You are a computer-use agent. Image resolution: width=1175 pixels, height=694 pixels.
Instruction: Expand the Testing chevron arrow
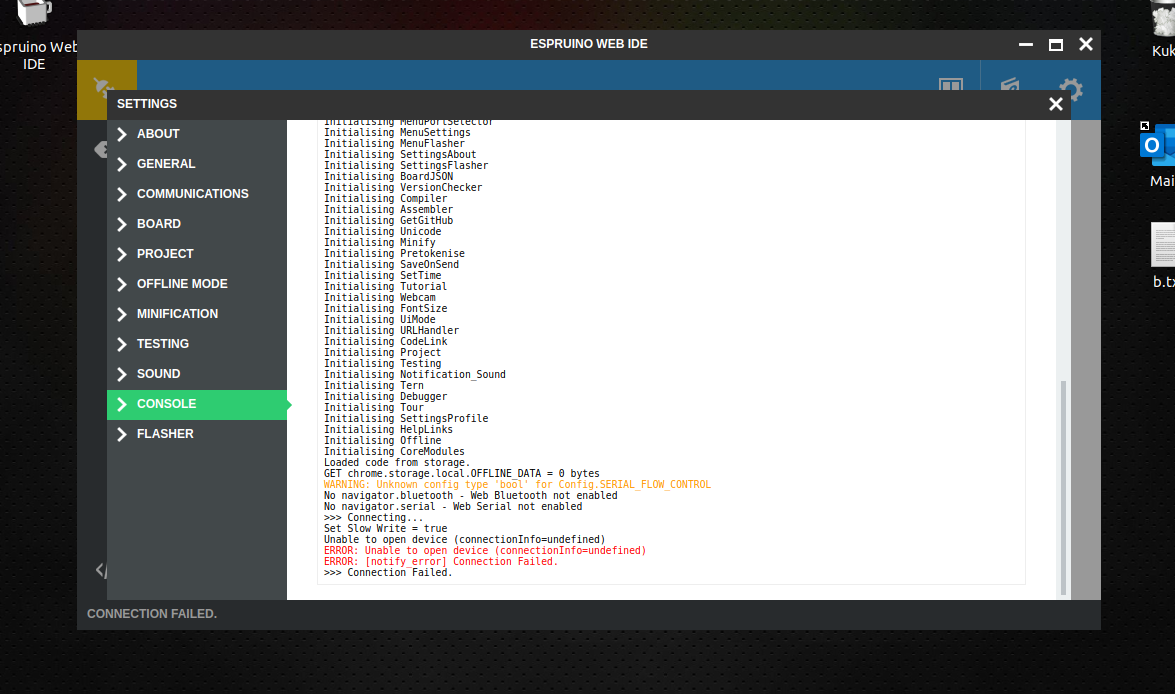tap(122, 344)
